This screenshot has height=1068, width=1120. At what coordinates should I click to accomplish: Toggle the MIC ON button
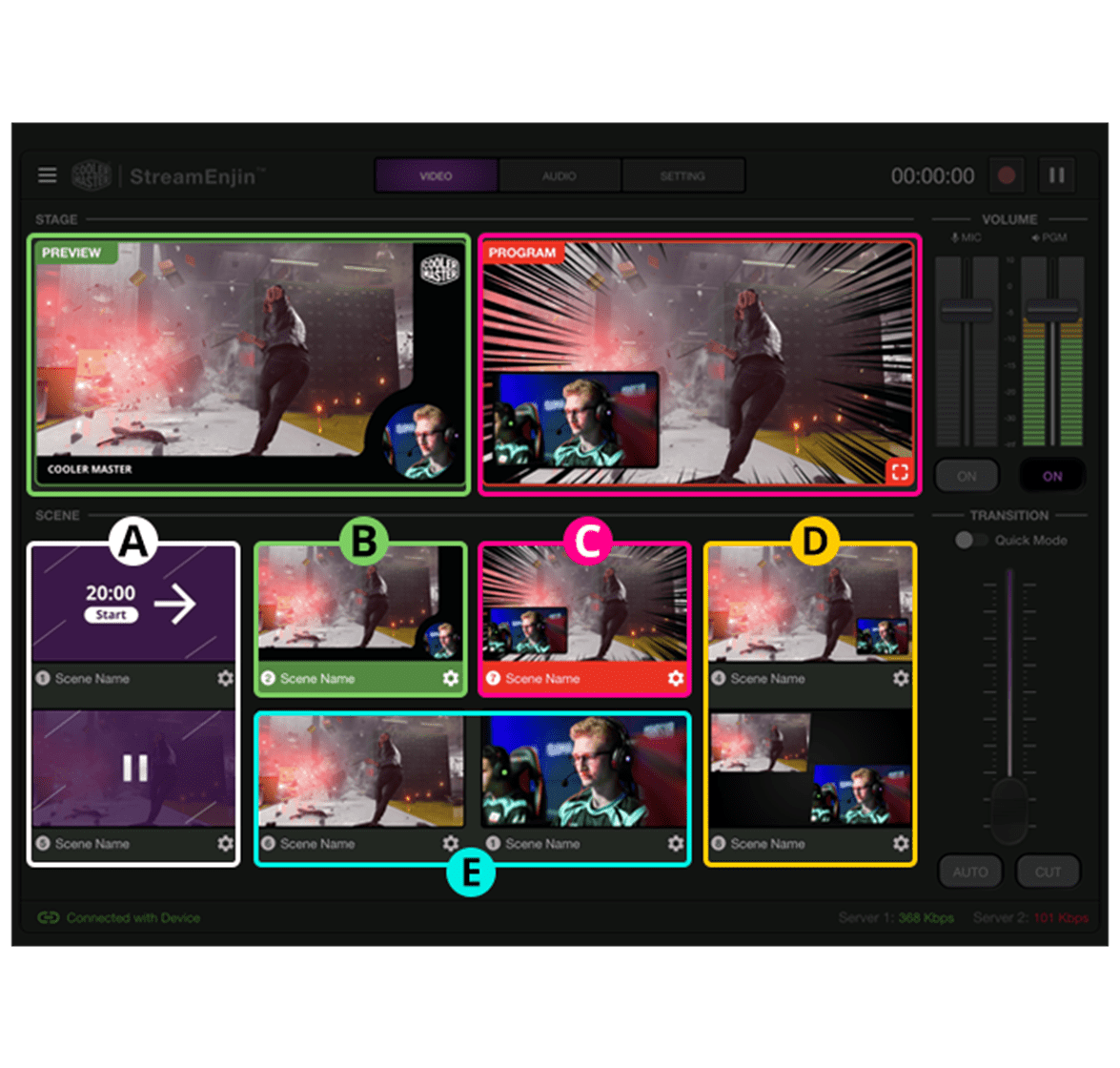(967, 475)
